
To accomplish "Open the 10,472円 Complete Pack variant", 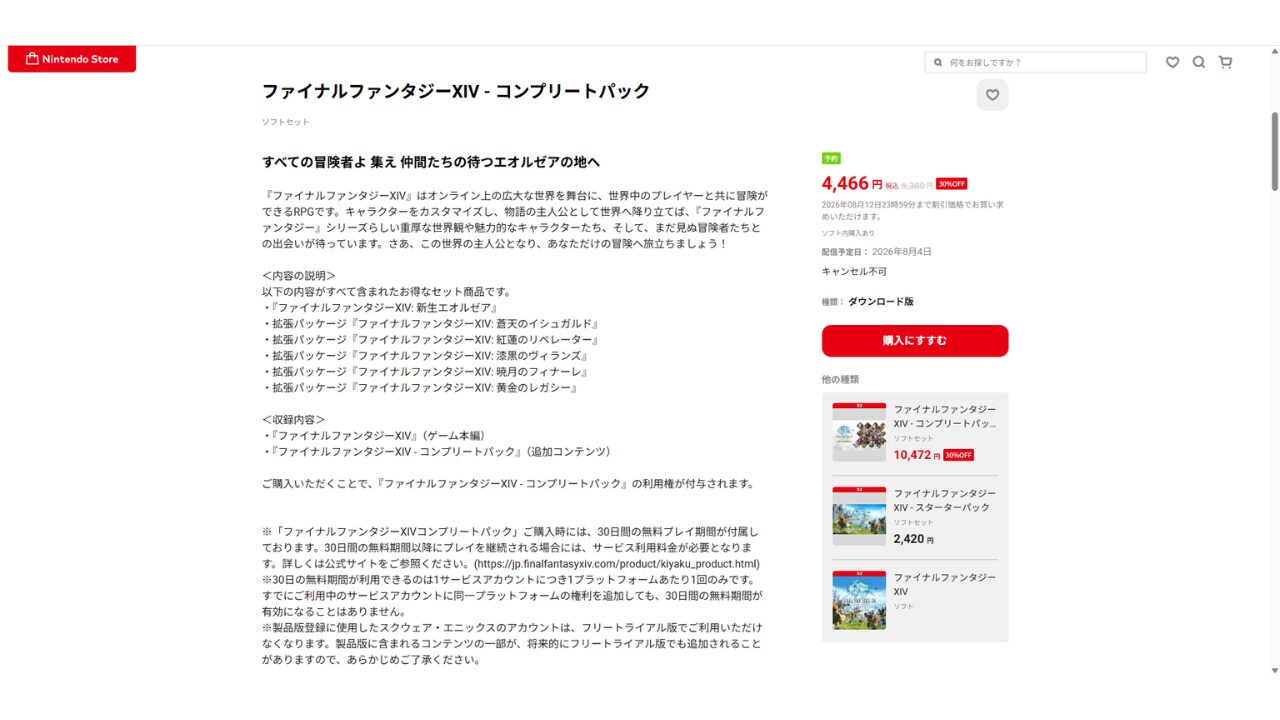I will pyautogui.click(x=915, y=433).
